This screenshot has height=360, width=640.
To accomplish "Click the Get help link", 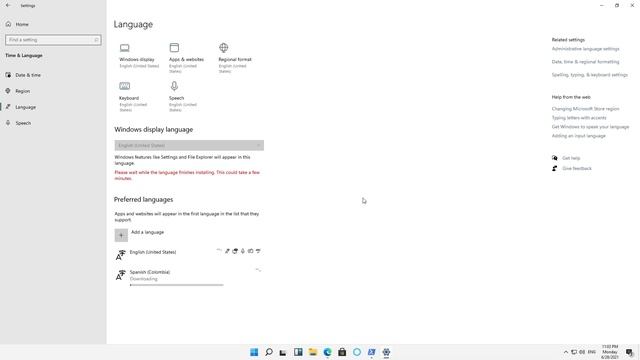I will [x=571, y=158].
